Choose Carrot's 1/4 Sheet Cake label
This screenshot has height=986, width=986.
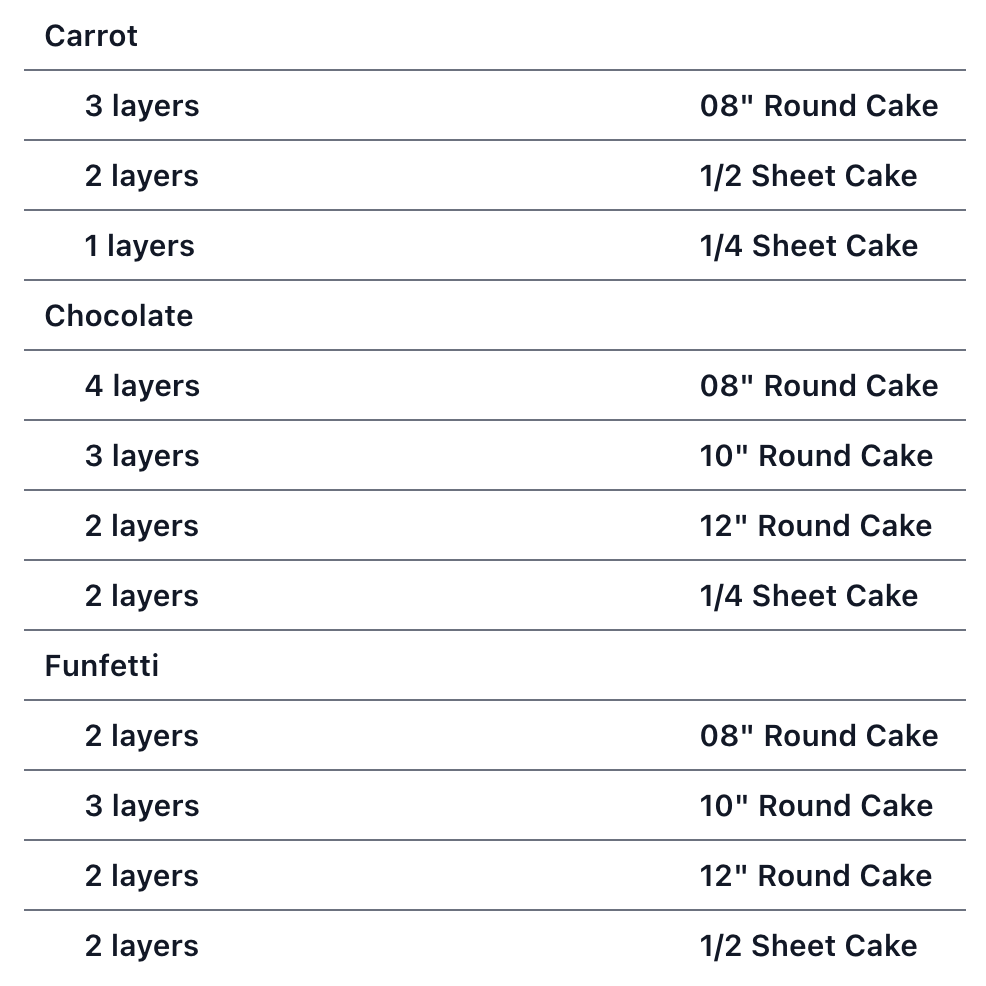[808, 246]
